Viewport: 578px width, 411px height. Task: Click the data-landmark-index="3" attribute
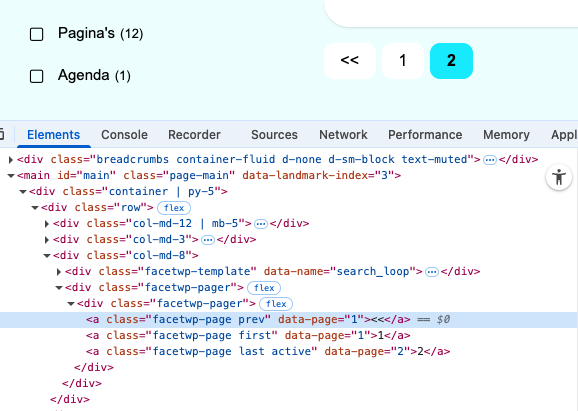coord(318,175)
